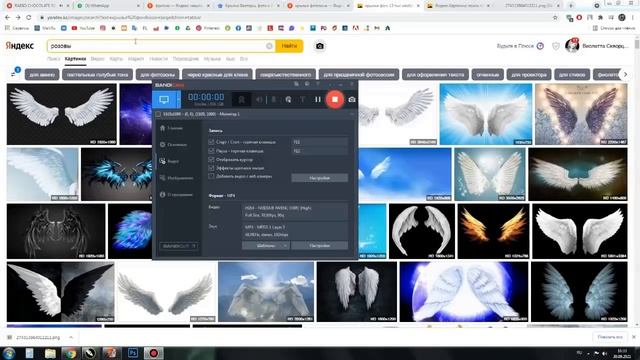Open the Yandex logo home link
The height and width of the screenshot is (360, 640).
click(x=20, y=46)
